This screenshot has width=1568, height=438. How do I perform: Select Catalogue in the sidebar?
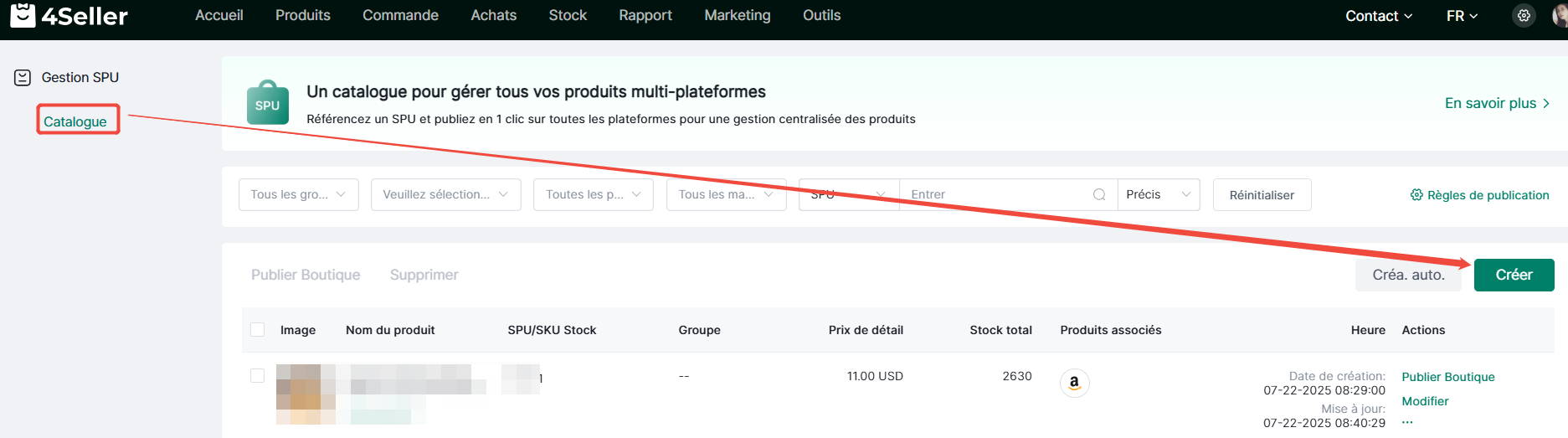click(75, 121)
